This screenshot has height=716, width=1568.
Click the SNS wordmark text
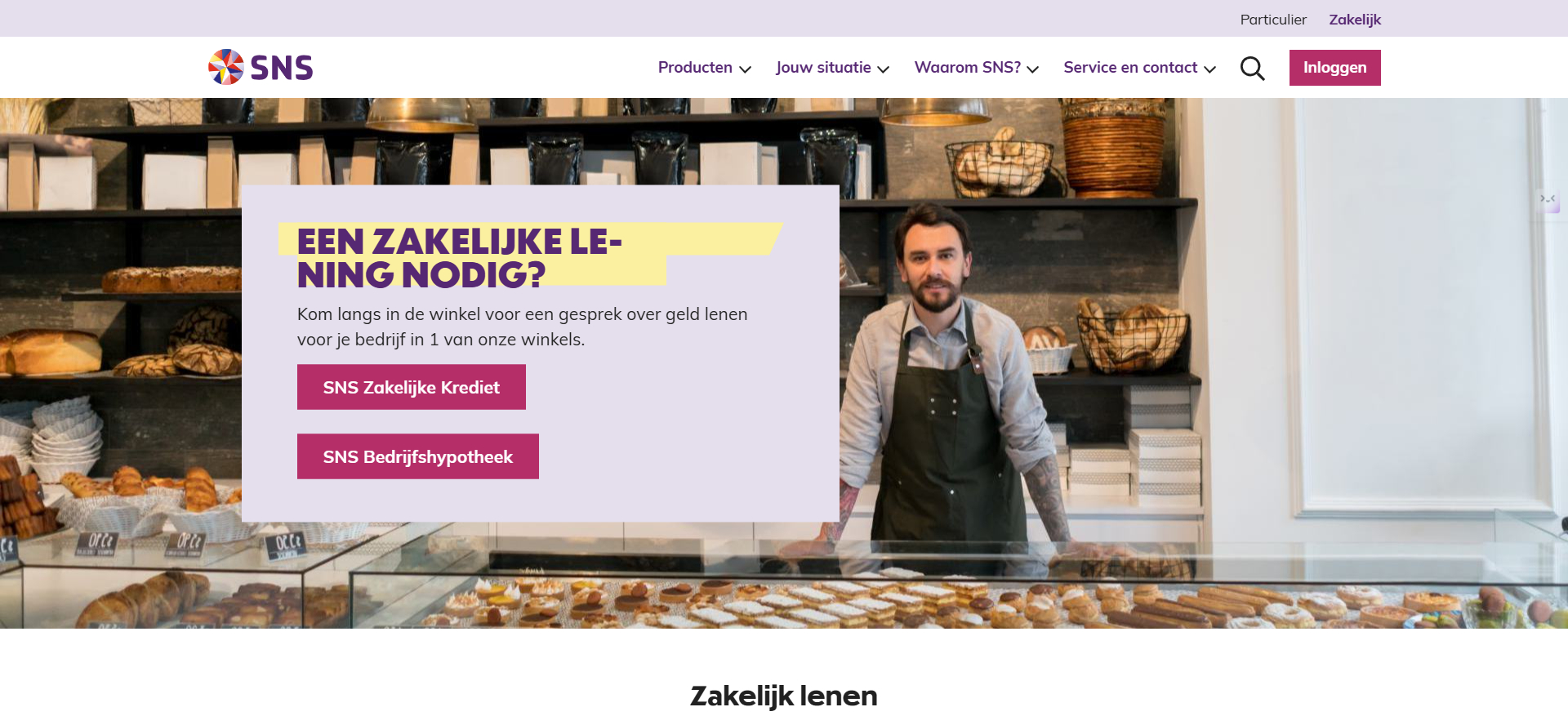(x=282, y=68)
